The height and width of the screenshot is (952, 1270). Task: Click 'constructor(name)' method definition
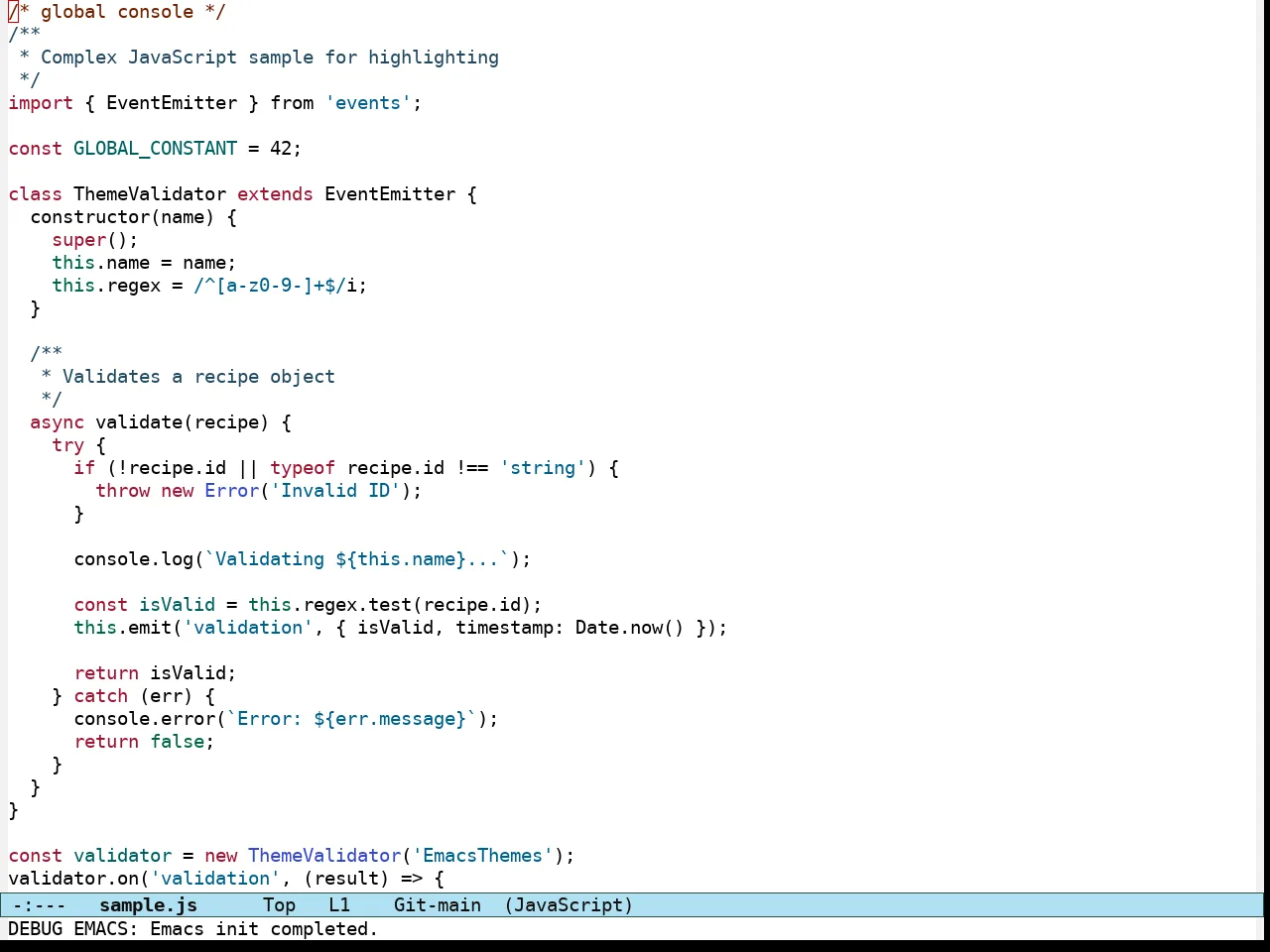122,217
